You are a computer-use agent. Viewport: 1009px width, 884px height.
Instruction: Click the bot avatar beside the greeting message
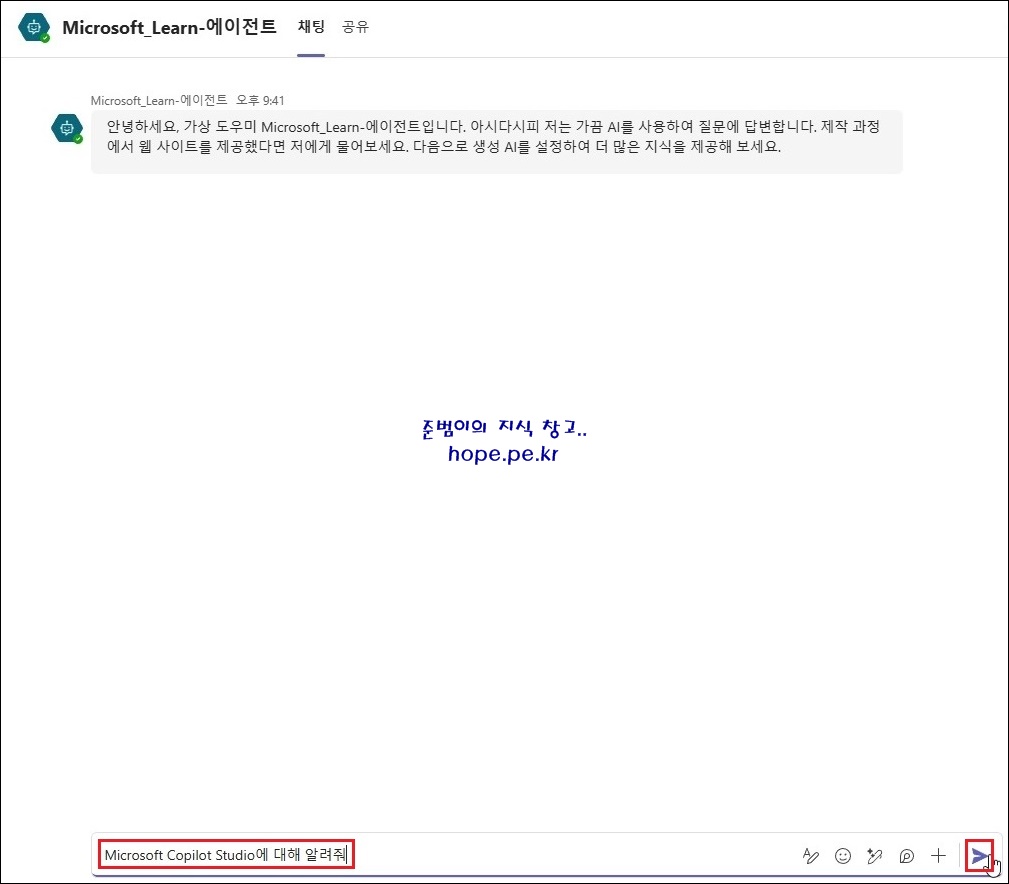[x=67, y=128]
